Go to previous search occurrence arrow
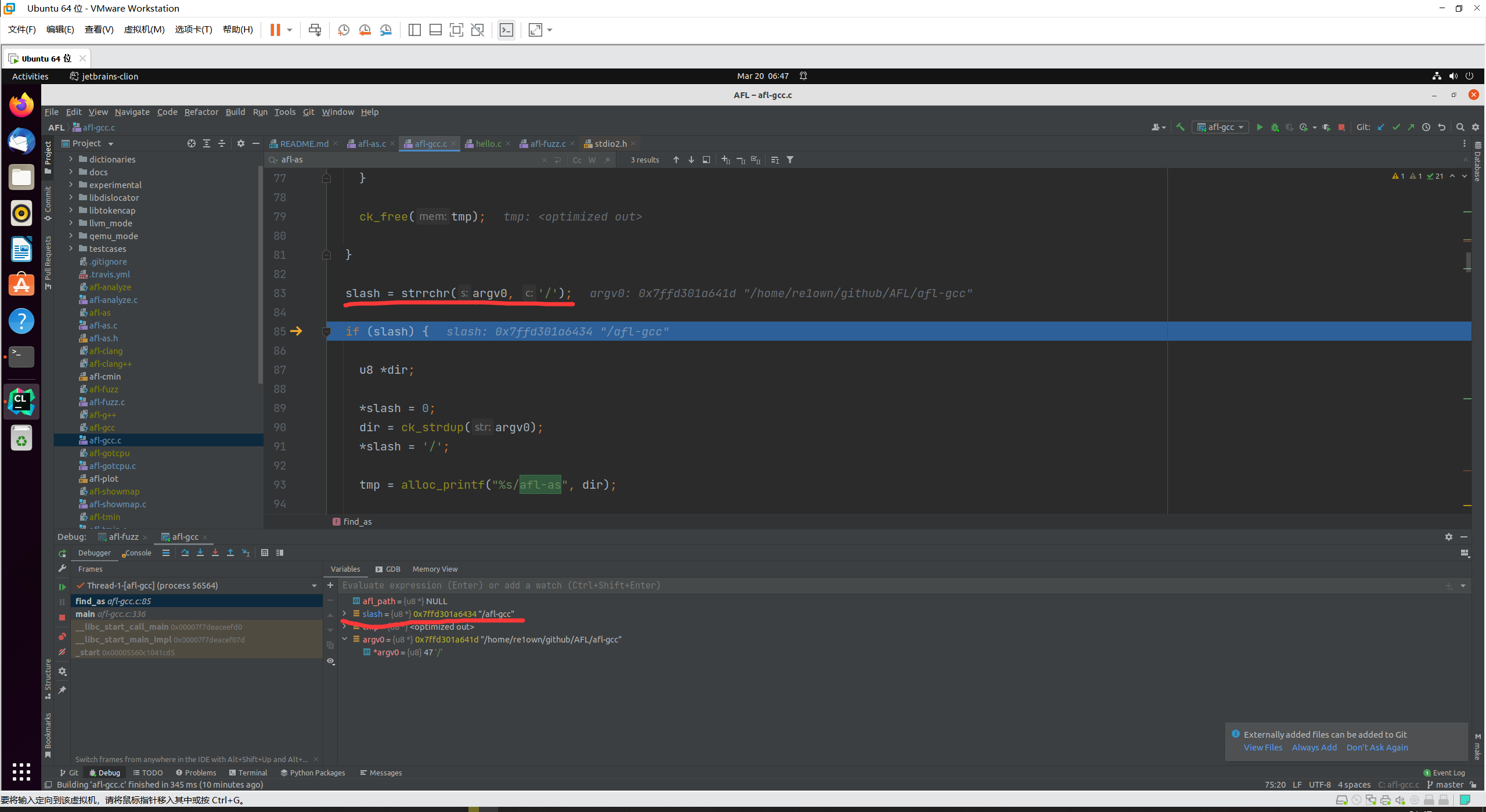The height and width of the screenshot is (812, 1486). coord(676,160)
